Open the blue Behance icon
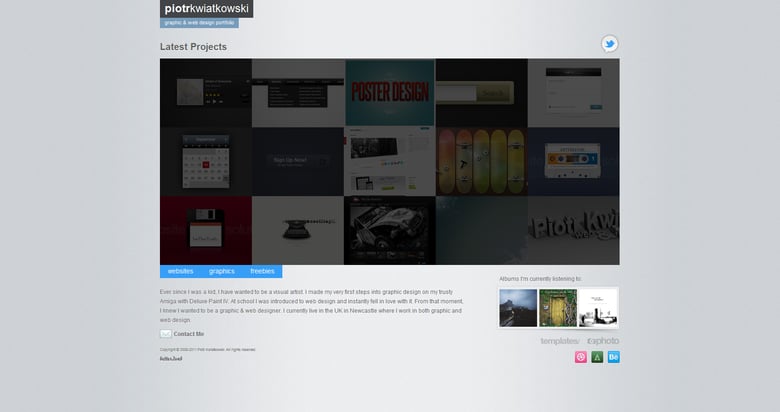The width and height of the screenshot is (780, 412). coord(614,357)
